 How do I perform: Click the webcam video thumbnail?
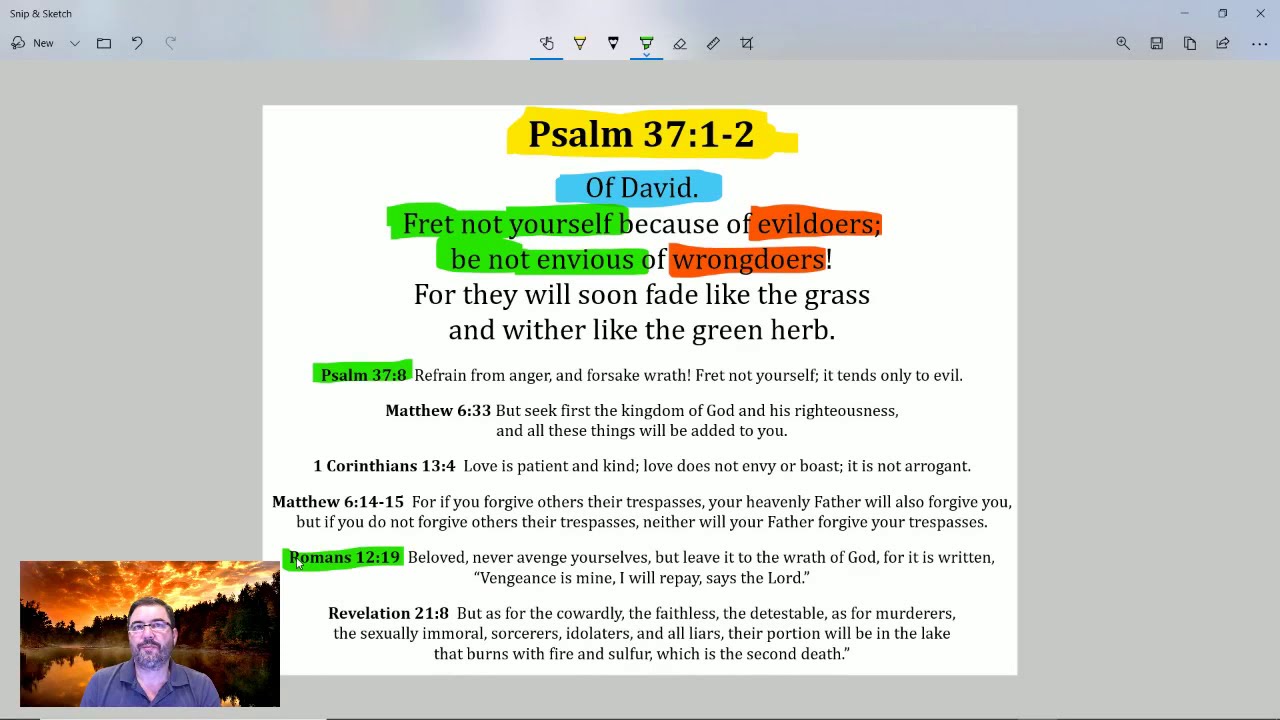[x=150, y=634]
